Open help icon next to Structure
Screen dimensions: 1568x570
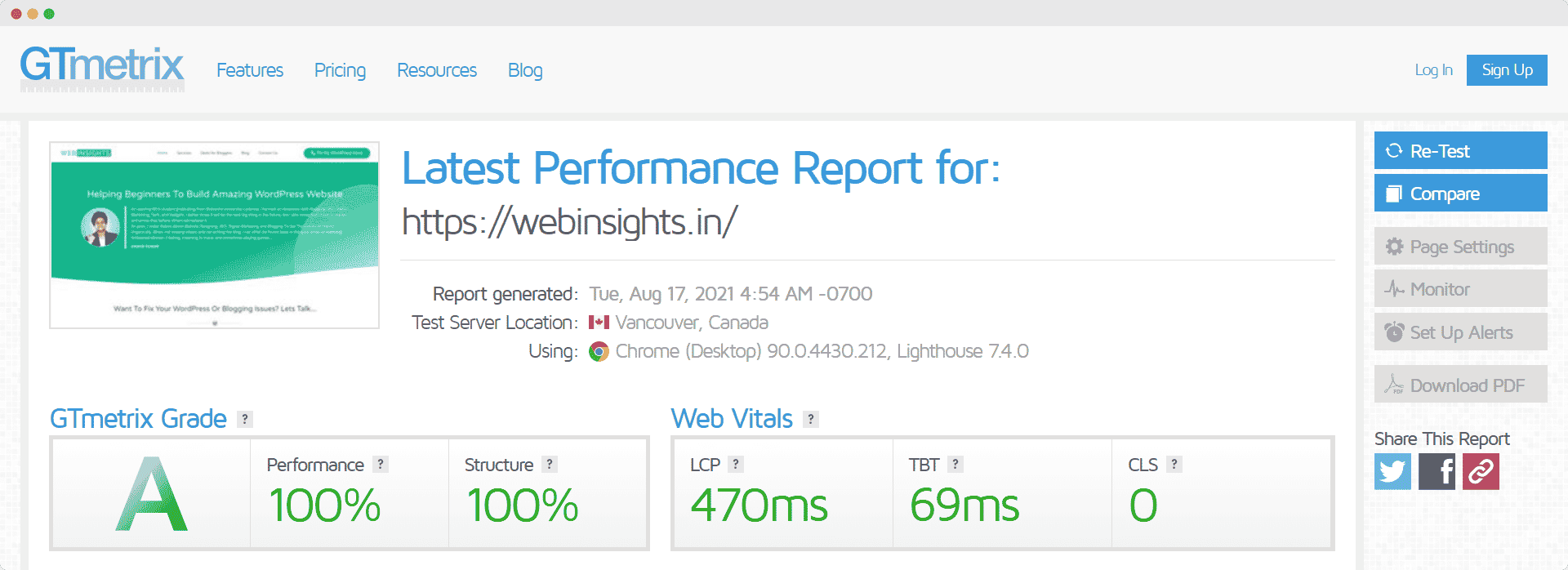point(550,464)
